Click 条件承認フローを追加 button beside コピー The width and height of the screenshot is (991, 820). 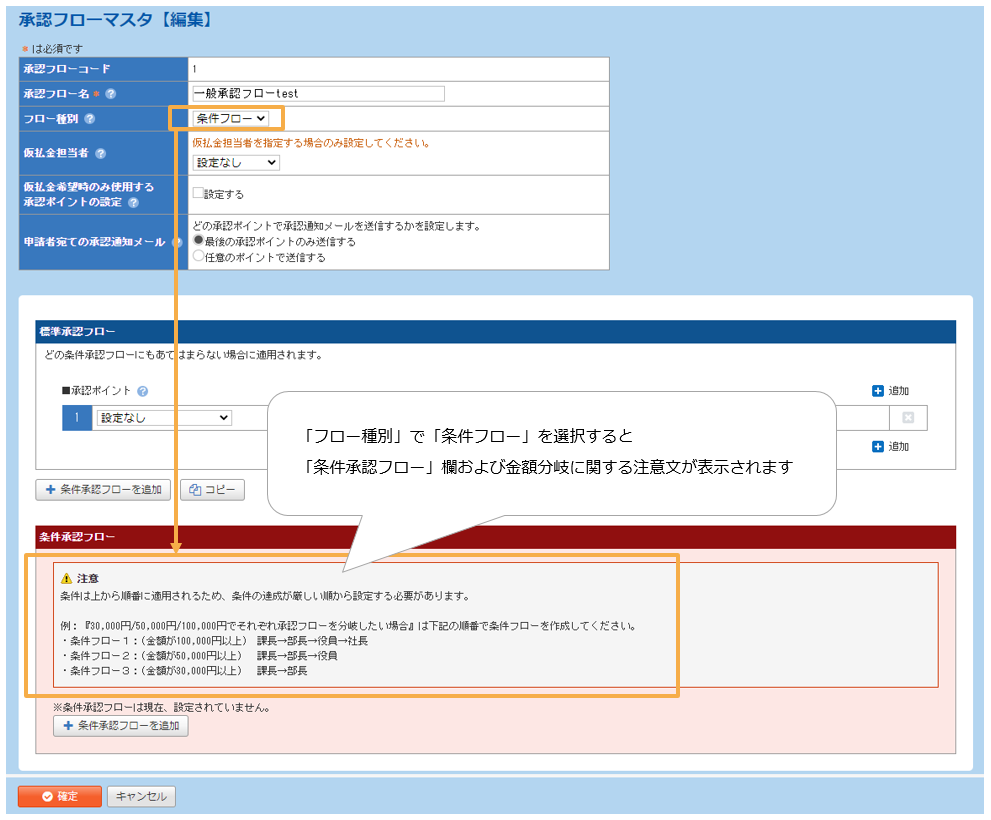(x=104, y=490)
